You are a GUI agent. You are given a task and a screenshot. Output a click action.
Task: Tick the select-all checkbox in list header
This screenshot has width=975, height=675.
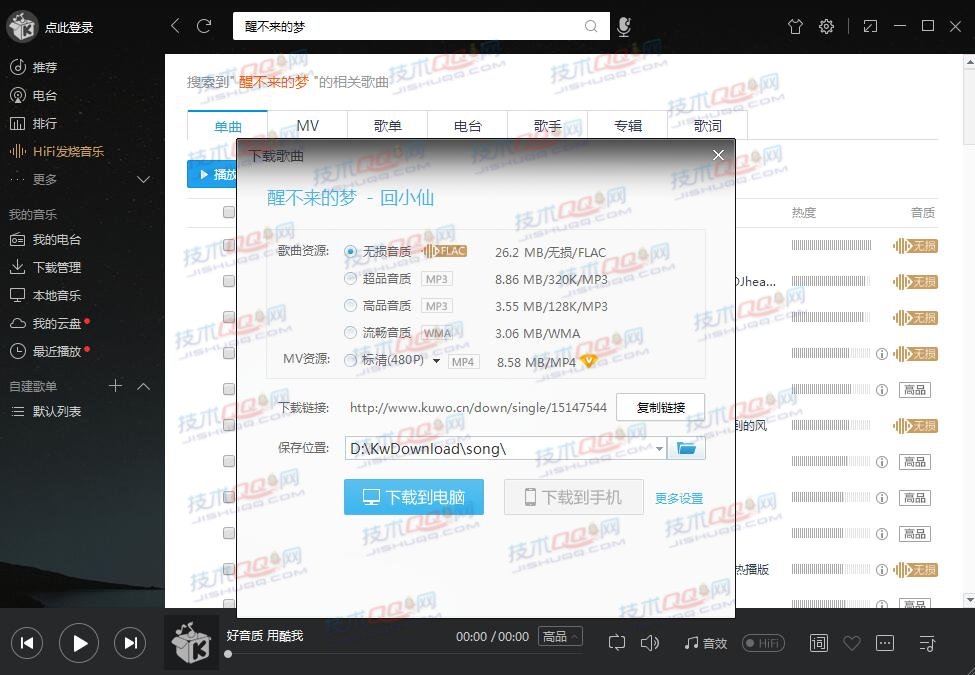coord(229,212)
